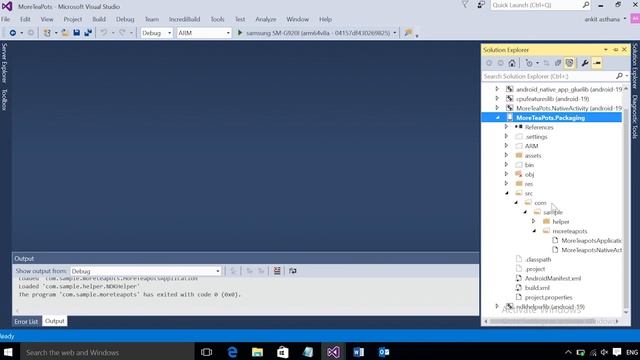Toggle Show All Files in Solution Explorer
The width and height of the screenshot is (640, 360).
[569, 63]
